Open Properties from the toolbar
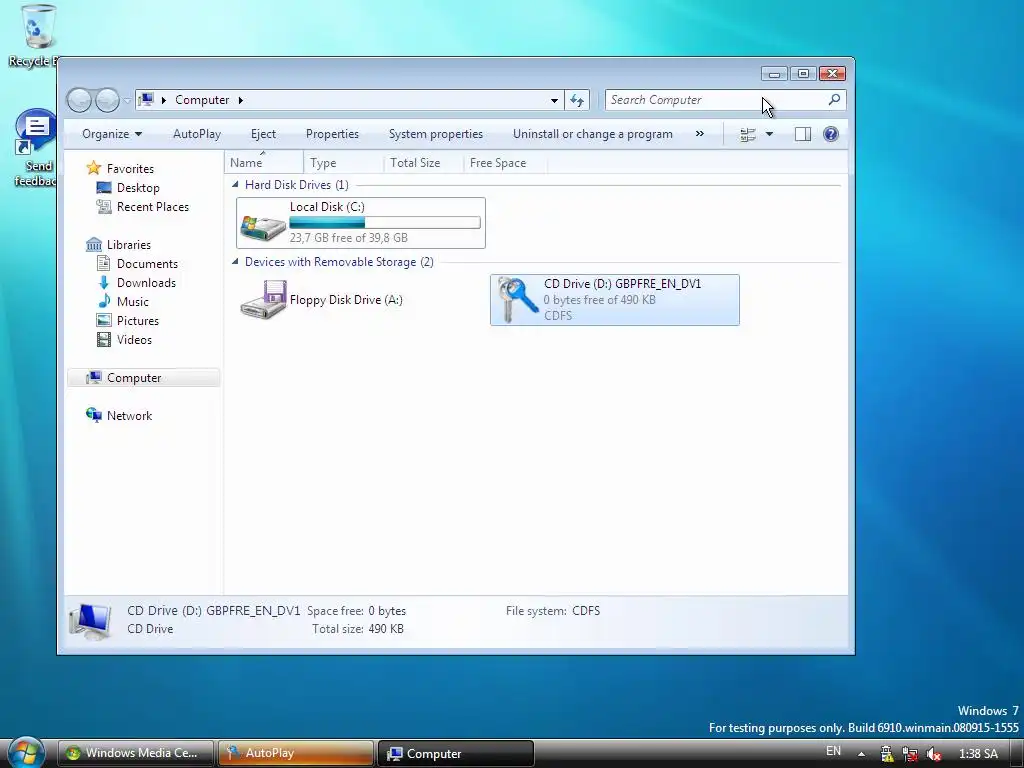 click(x=332, y=134)
